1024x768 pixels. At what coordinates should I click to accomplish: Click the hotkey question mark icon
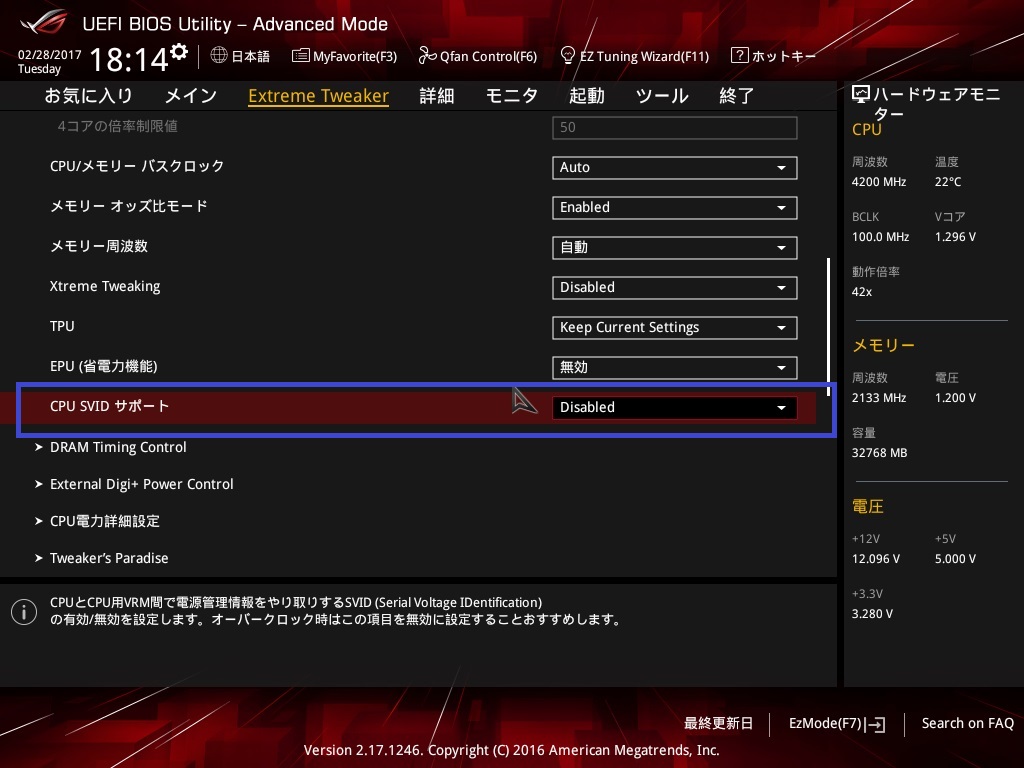(x=739, y=55)
